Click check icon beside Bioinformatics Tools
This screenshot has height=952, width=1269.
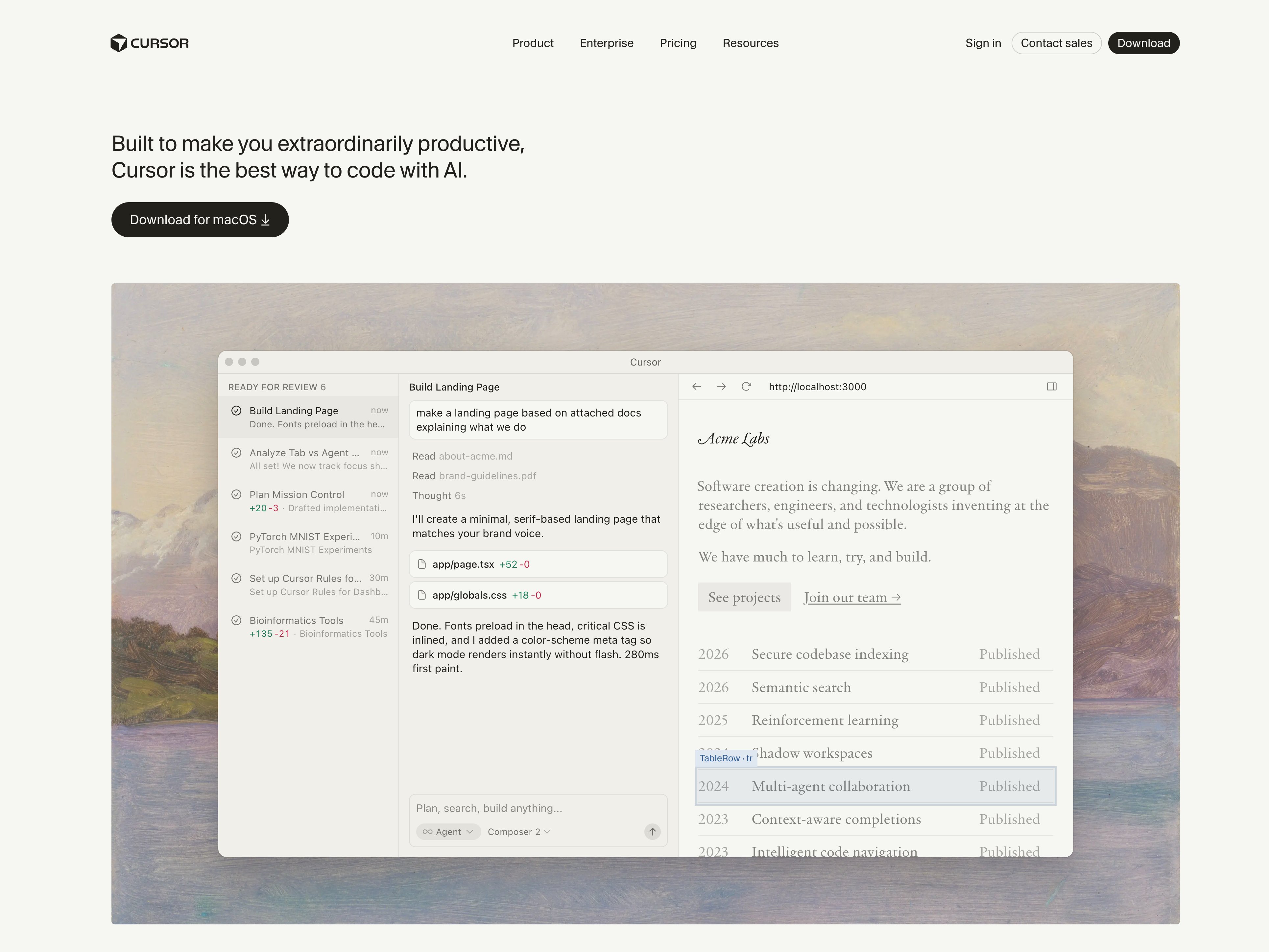[x=236, y=620]
